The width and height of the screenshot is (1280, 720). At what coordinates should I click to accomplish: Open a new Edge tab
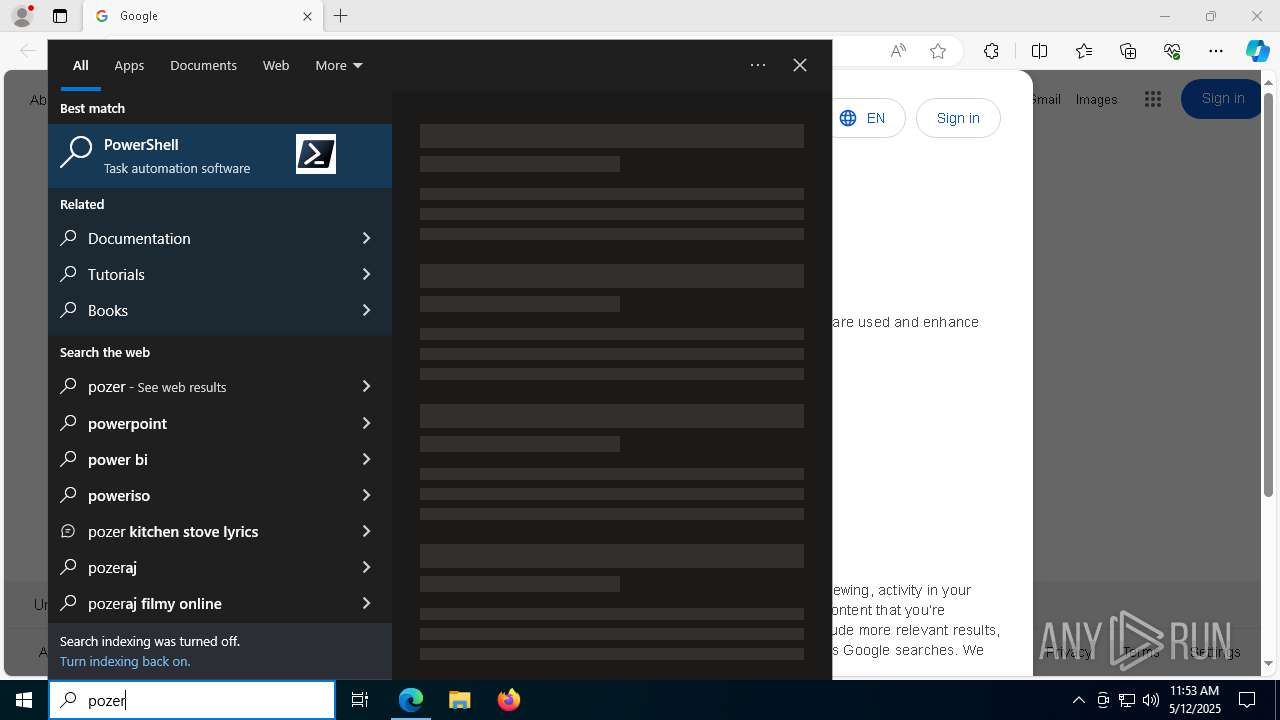[x=340, y=16]
